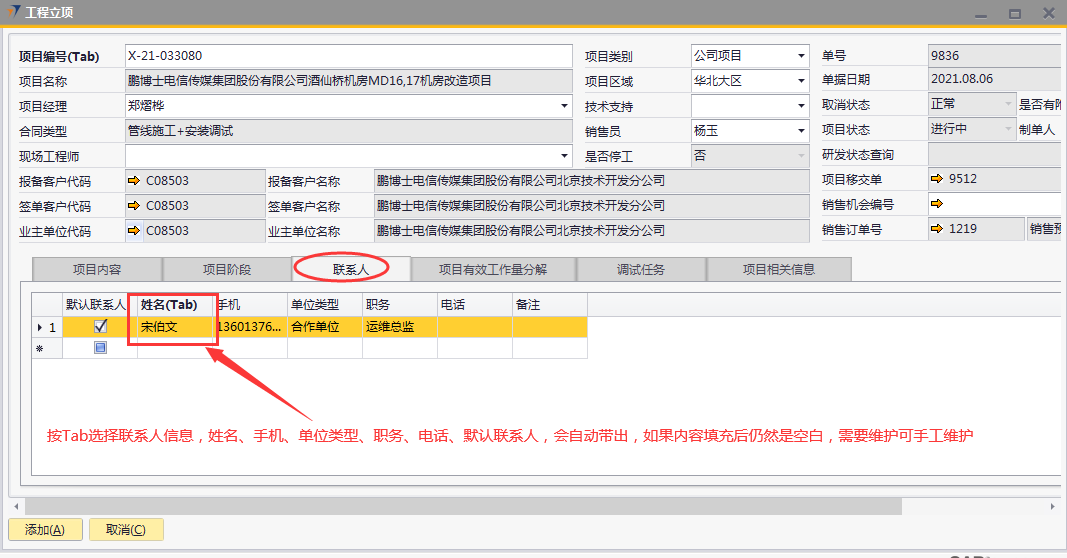Click link arrow beside 签单客户代码 C08503
This screenshot has height=558, width=1067.
click(x=134, y=206)
